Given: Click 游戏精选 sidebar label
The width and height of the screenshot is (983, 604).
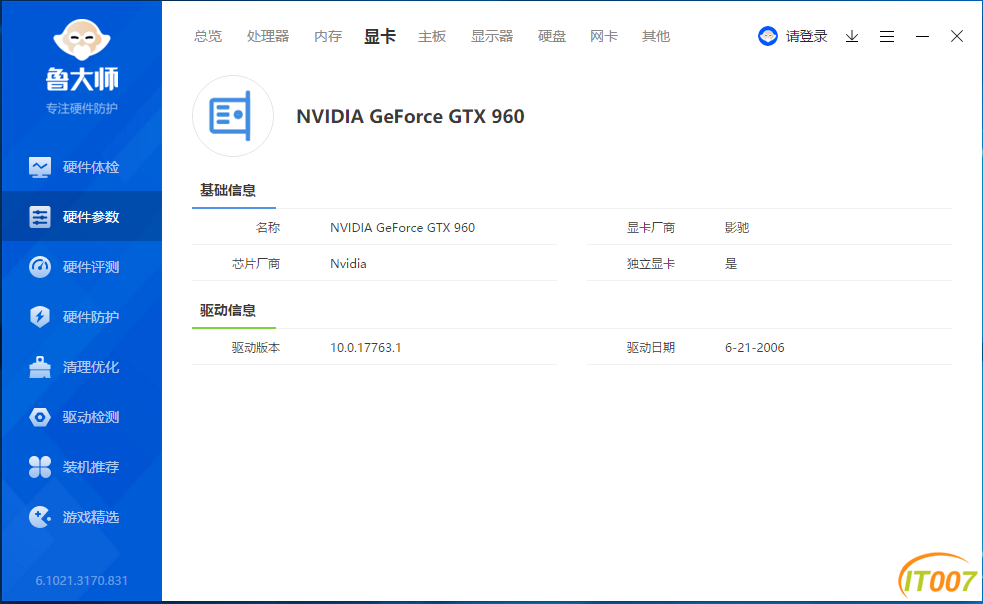Looking at the screenshot, I should 91,517.
